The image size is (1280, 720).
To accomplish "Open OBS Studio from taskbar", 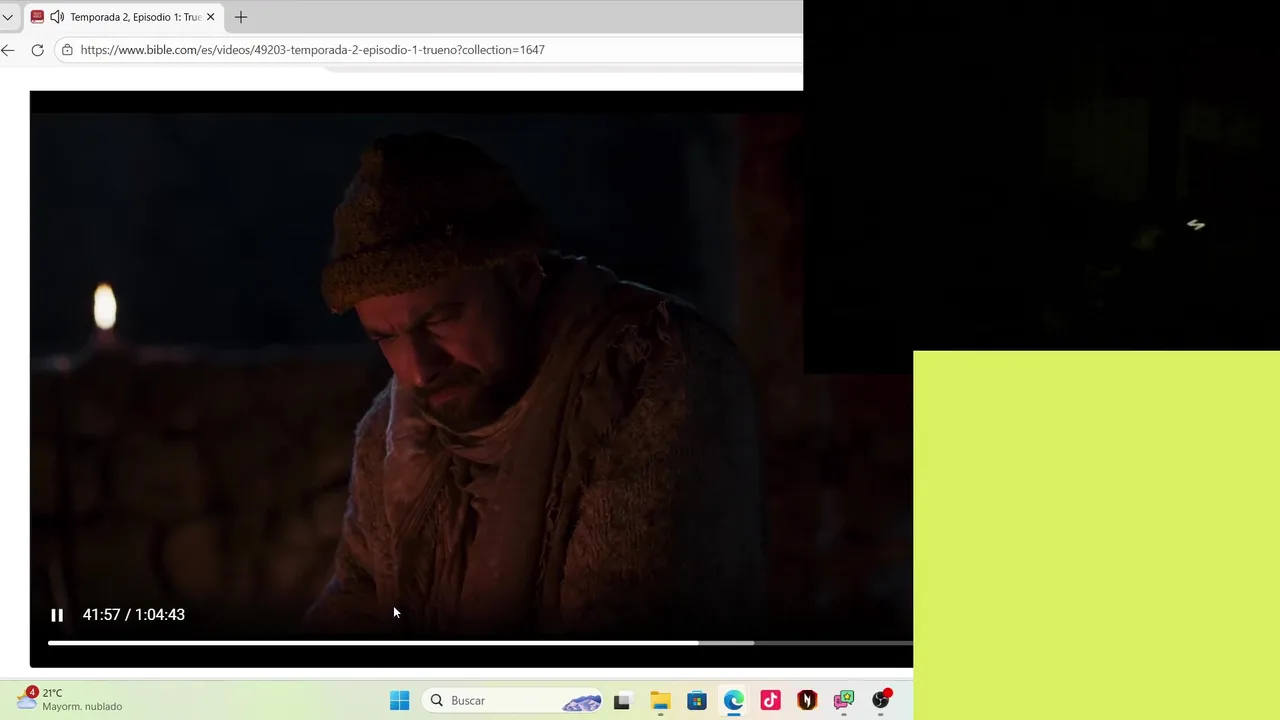I will [881, 701].
